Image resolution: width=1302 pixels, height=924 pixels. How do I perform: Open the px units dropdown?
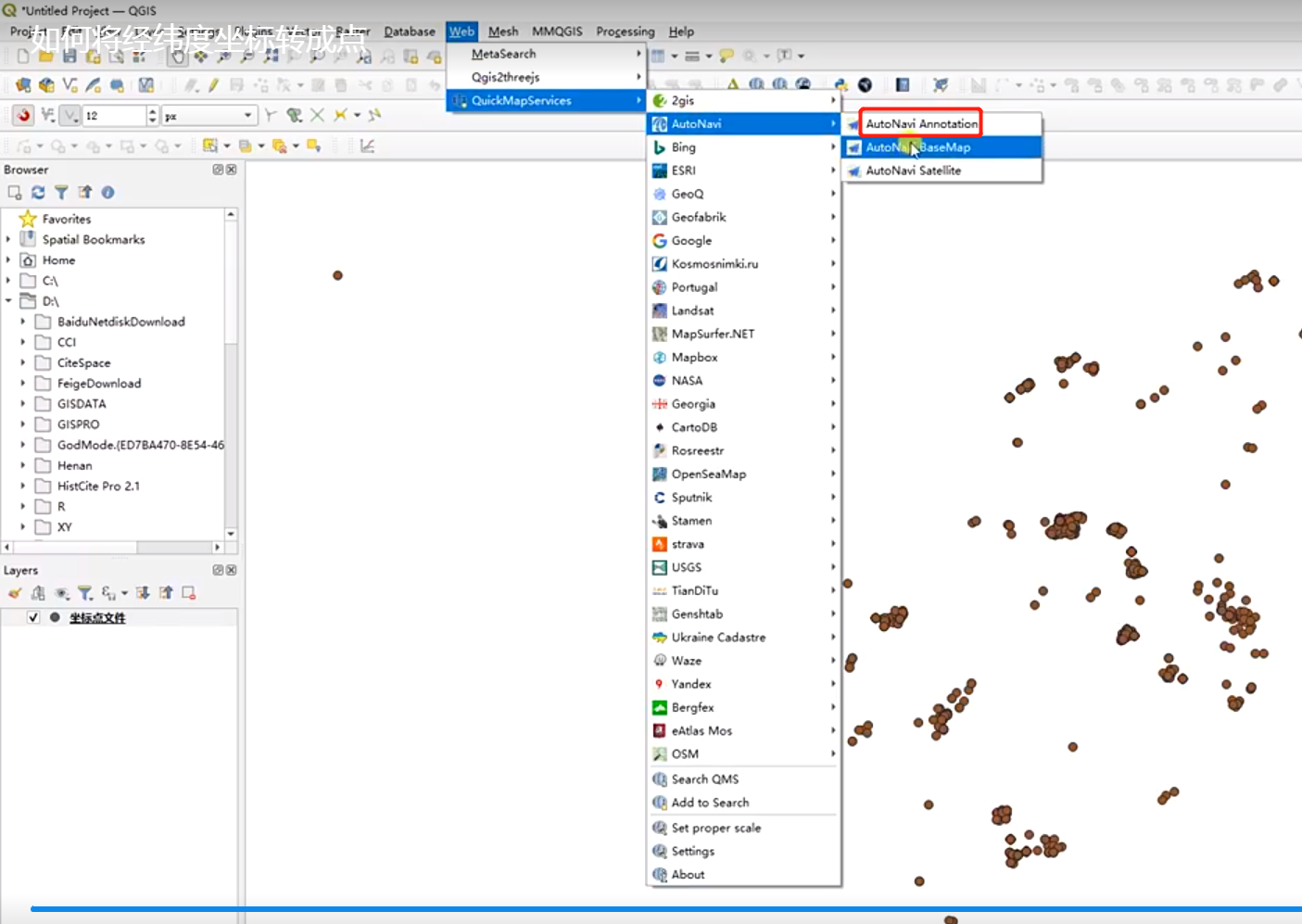[x=209, y=116]
